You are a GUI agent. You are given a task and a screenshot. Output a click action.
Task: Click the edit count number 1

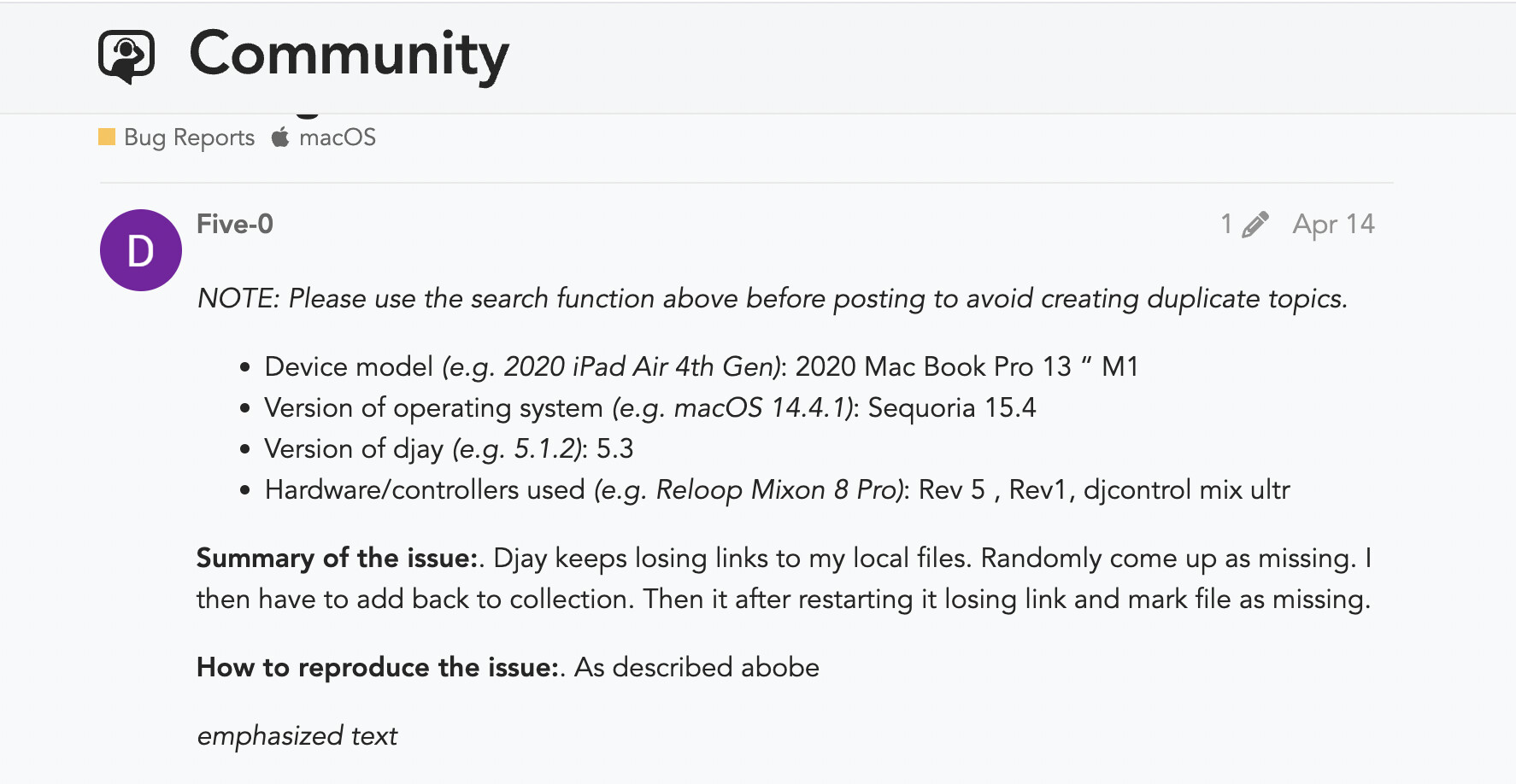(1226, 224)
